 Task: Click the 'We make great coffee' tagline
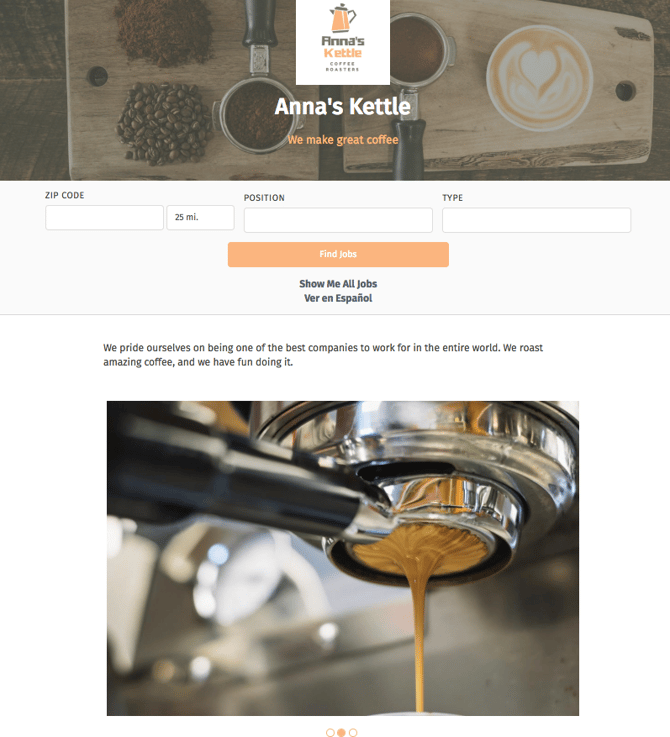pos(343,140)
